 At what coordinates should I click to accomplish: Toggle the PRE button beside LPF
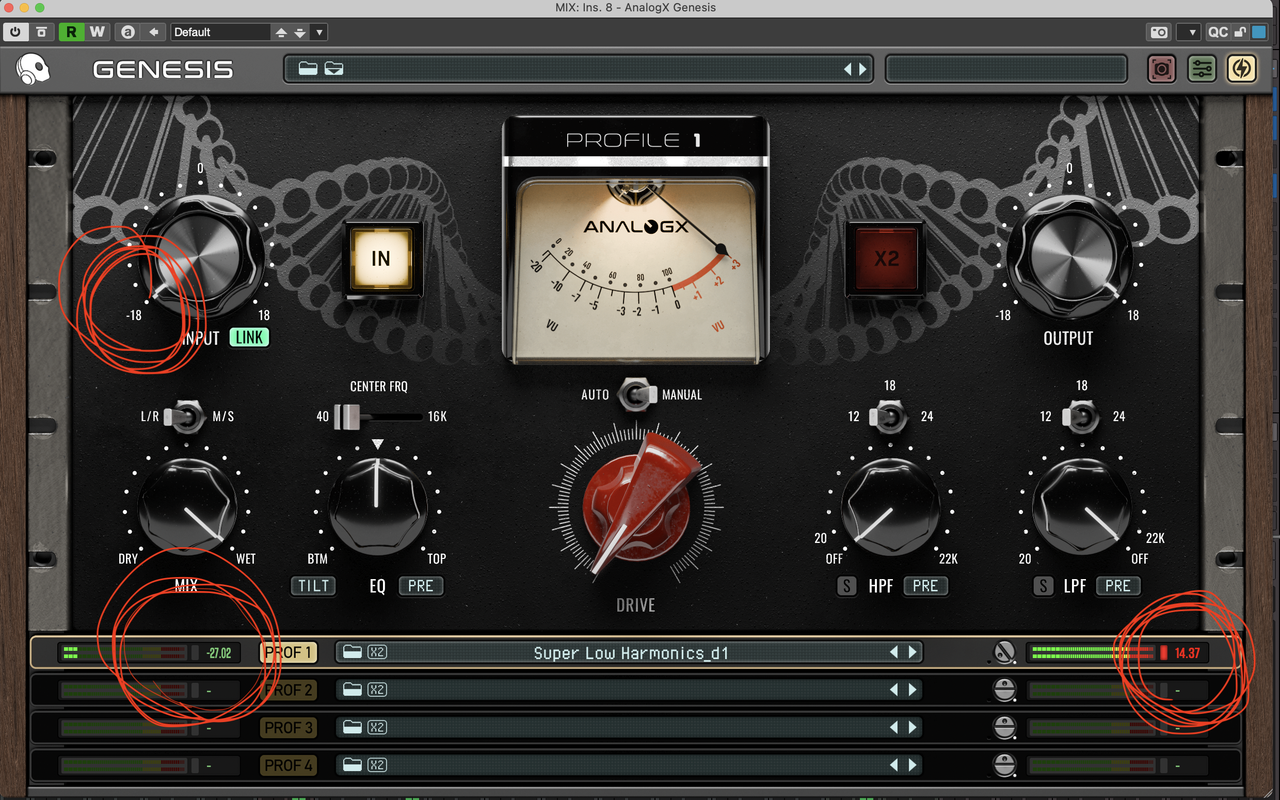point(1117,586)
